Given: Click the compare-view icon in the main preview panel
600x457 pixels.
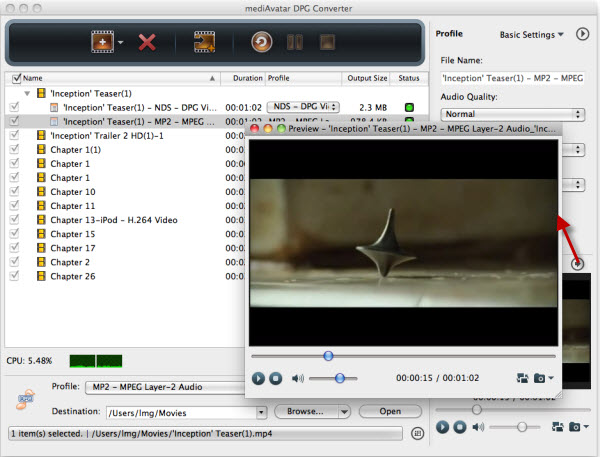Looking at the screenshot, I should [x=558, y=426].
